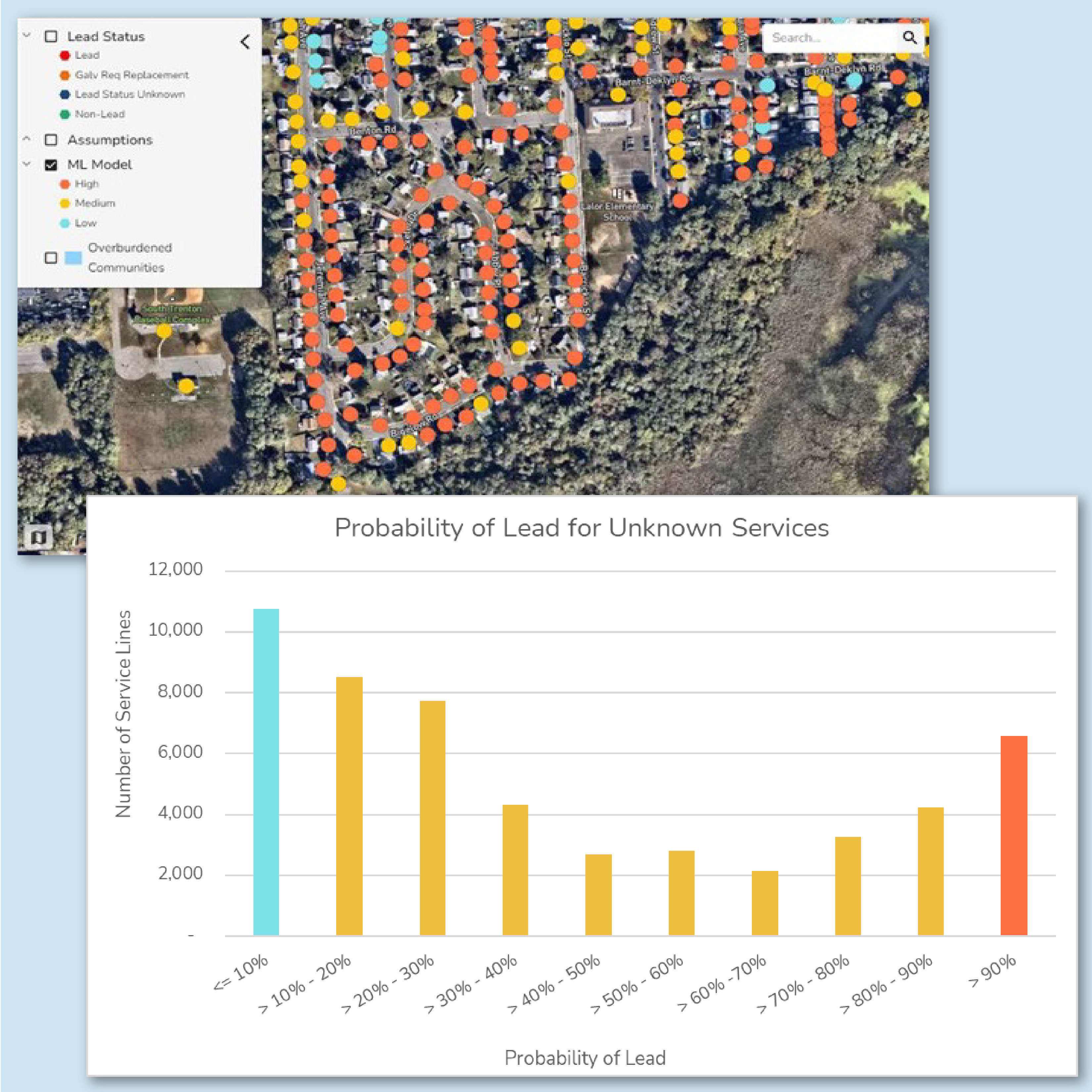Click the cyan '<= 10%' chart bar
Image resolution: width=1092 pixels, height=1092 pixels.
(x=266, y=772)
